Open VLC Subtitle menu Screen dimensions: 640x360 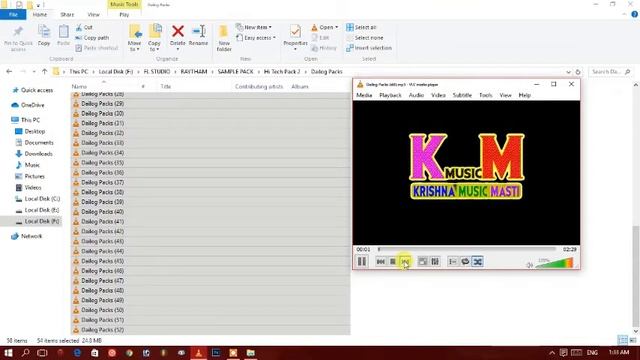tap(462, 95)
